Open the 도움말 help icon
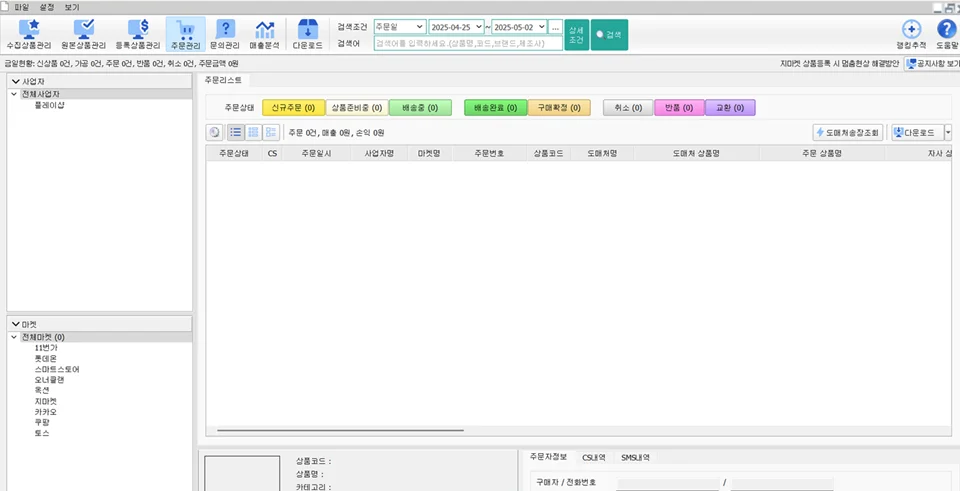This screenshot has height=491, width=960. (947, 34)
